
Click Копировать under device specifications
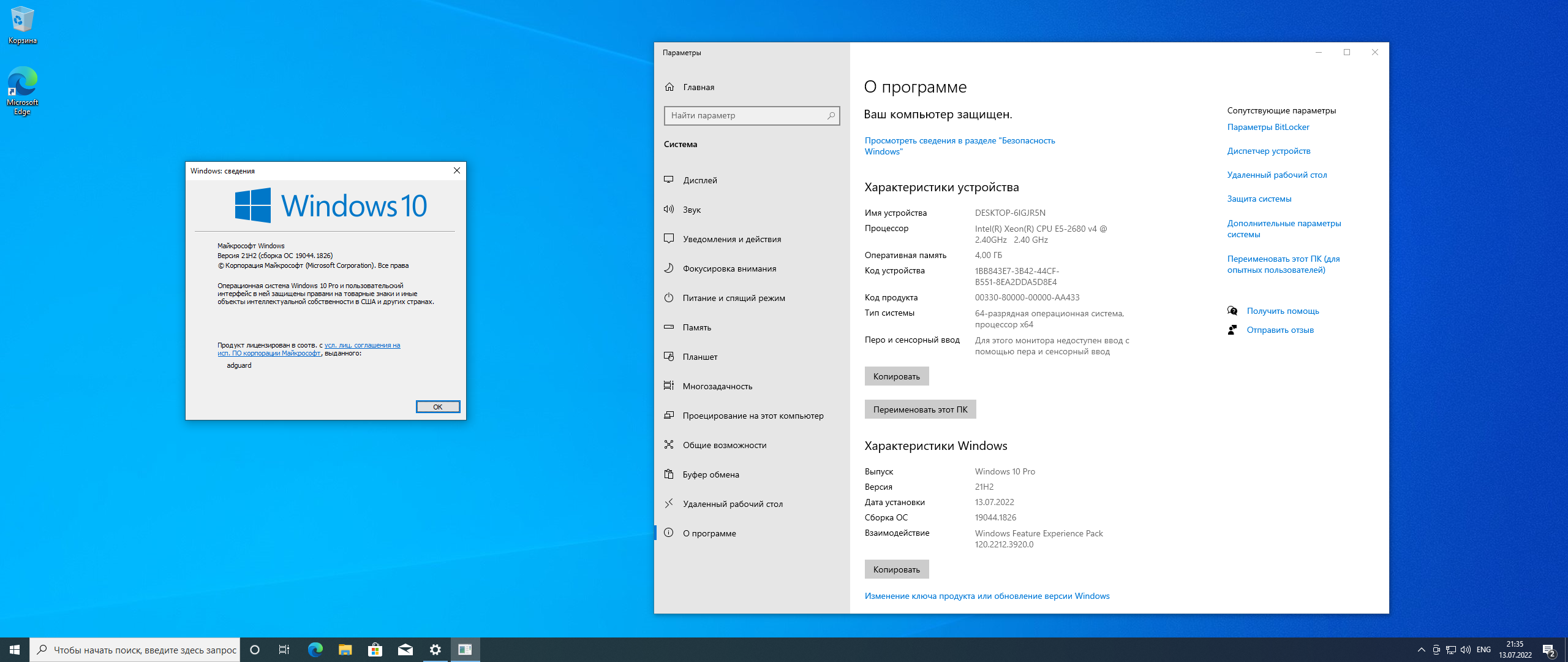click(896, 376)
